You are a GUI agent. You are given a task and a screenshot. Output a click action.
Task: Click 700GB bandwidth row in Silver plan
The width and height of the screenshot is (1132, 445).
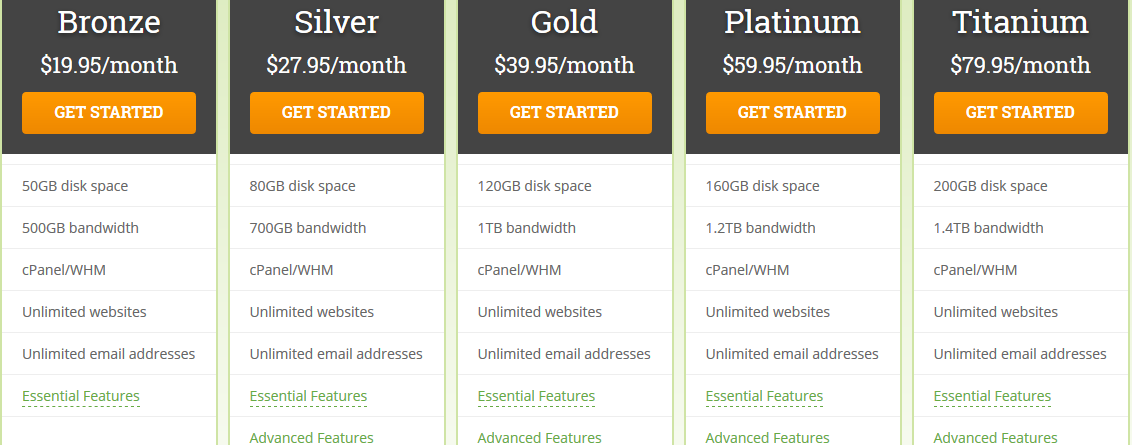click(x=336, y=228)
